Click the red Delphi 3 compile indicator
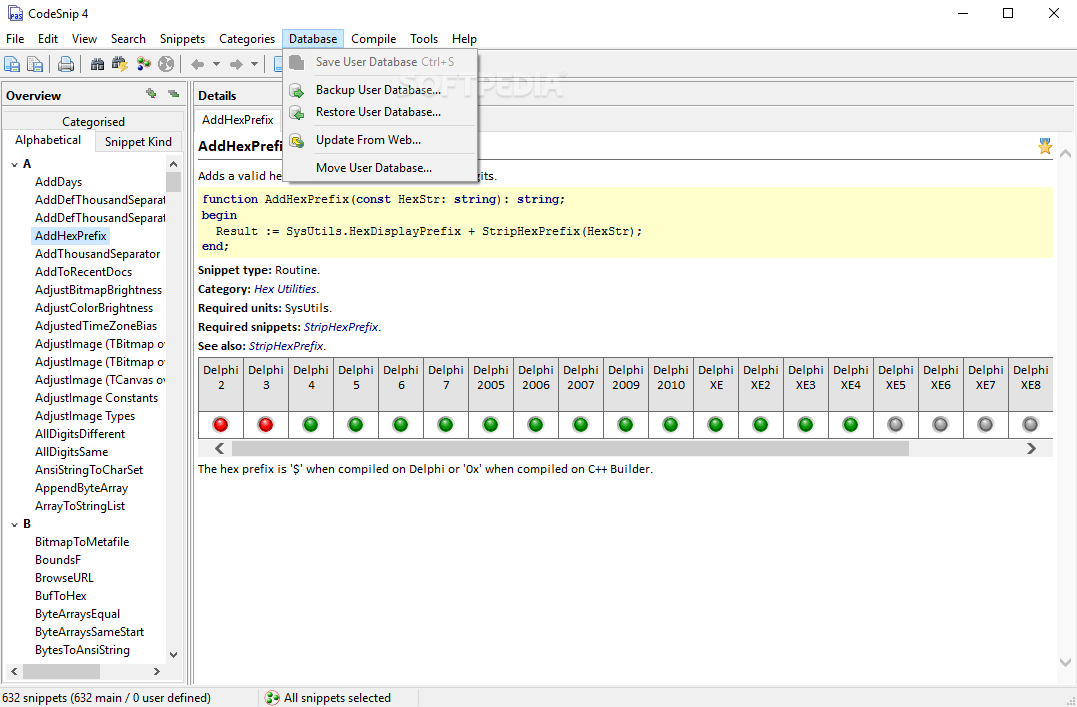 point(266,425)
